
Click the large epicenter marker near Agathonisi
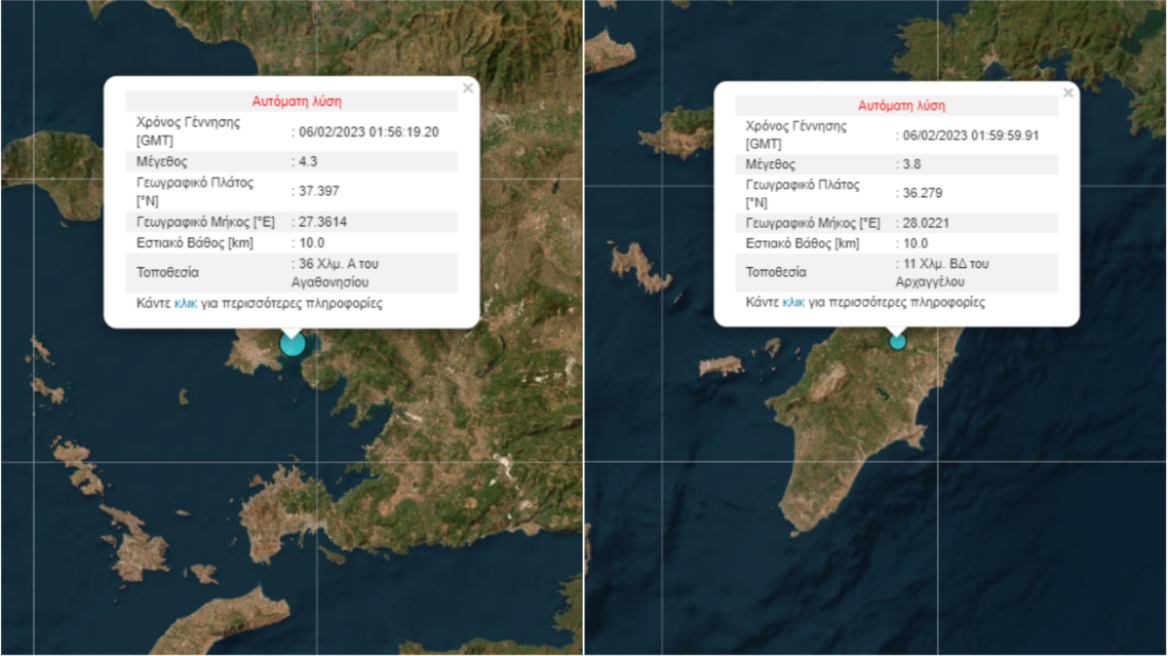pyautogui.click(x=293, y=343)
